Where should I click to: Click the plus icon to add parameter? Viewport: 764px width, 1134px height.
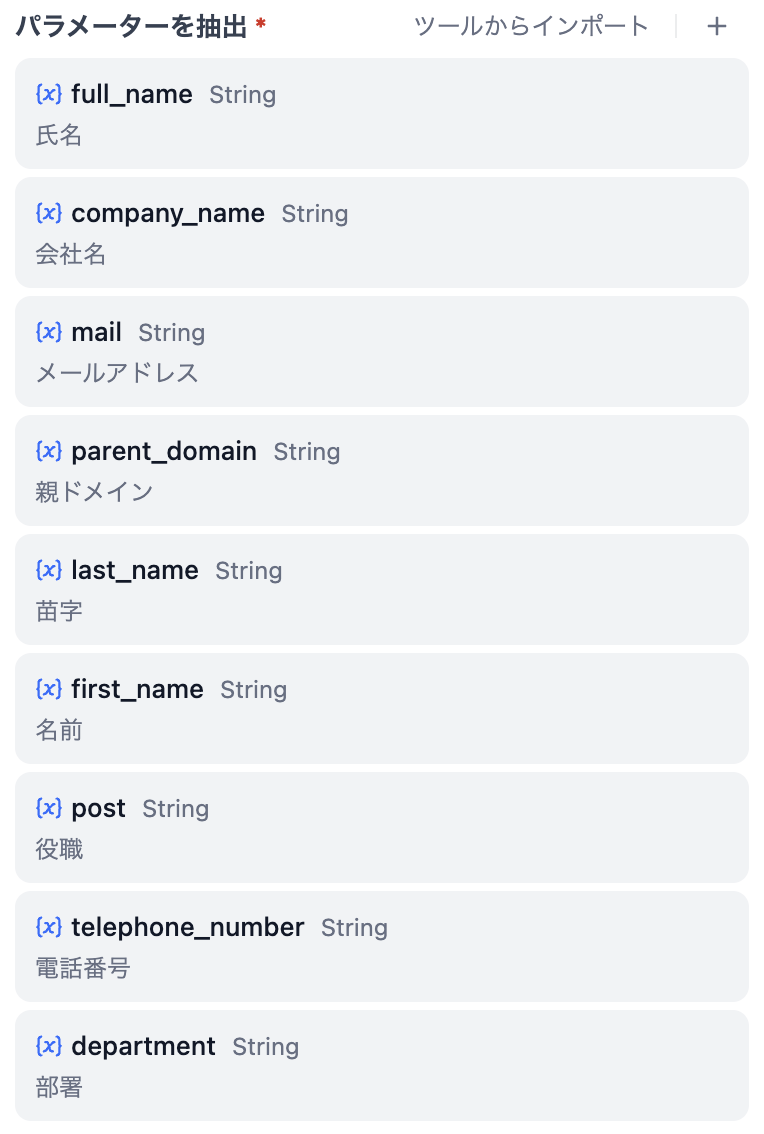[716, 27]
